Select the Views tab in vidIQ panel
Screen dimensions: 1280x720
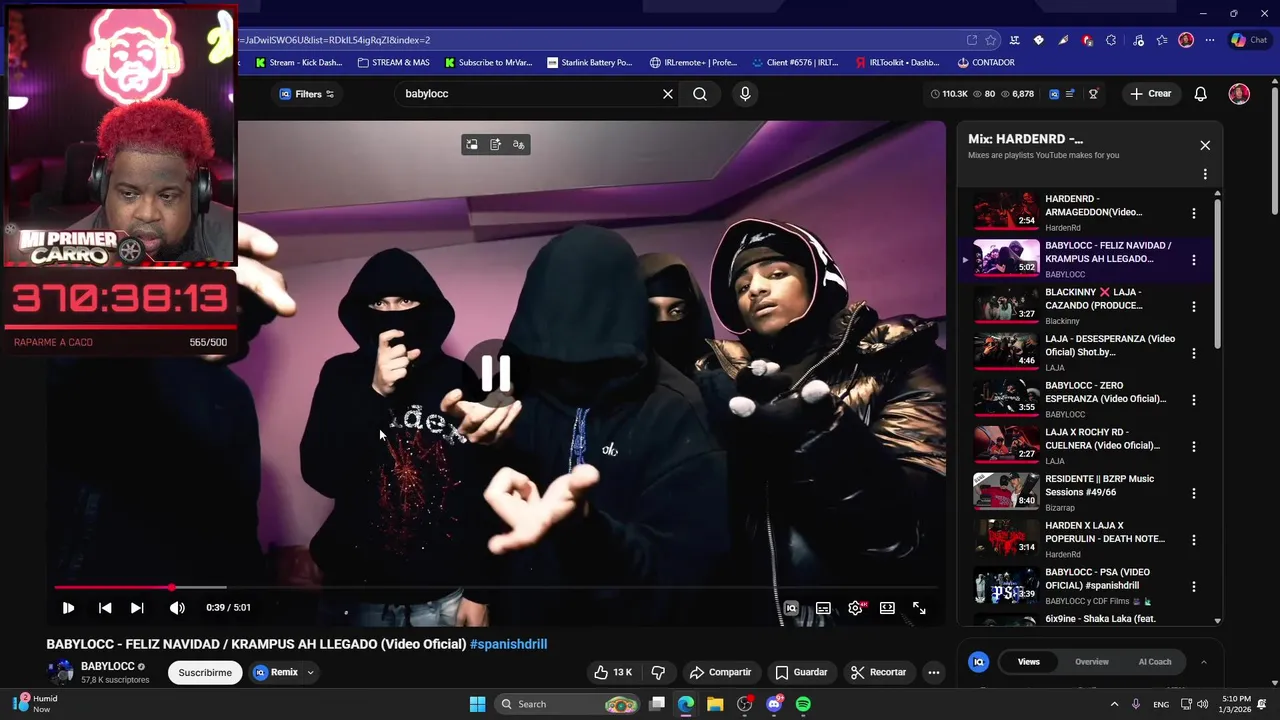point(1029,661)
